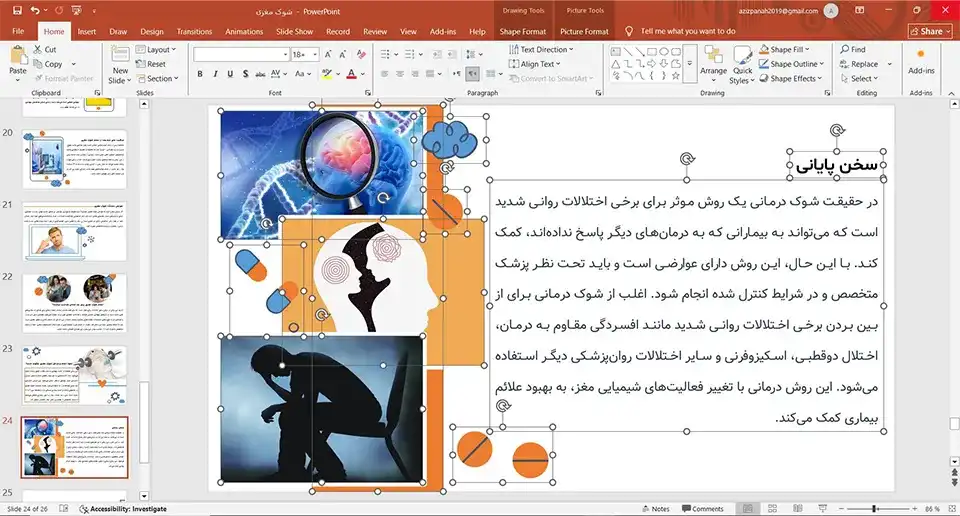This screenshot has width=960, height=516.
Task: Insert a New Slide
Action: pyautogui.click(x=119, y=65)
